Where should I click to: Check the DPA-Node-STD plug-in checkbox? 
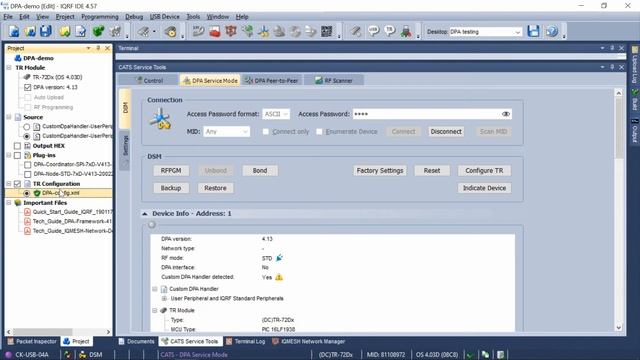point(27,174)
